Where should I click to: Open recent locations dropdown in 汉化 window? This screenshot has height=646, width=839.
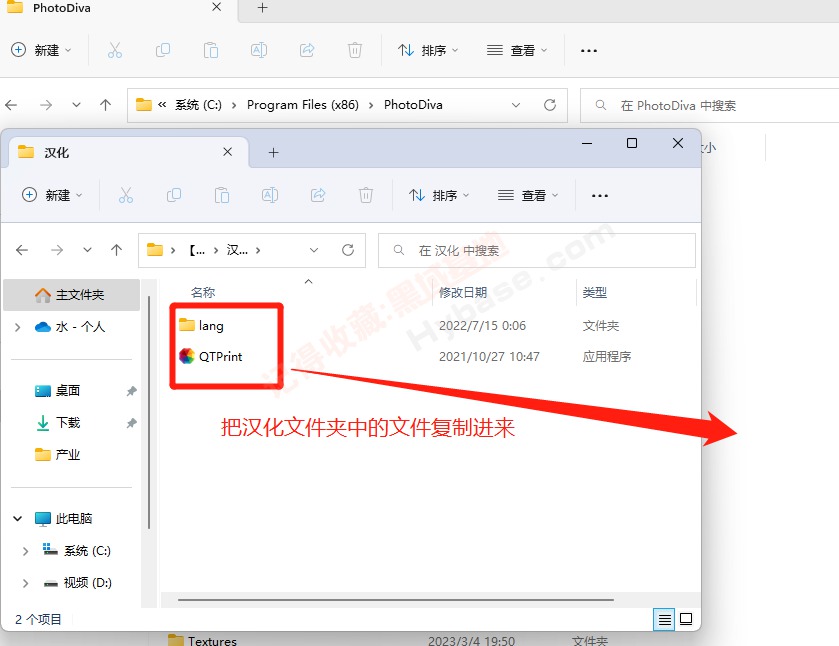(87, 250)
